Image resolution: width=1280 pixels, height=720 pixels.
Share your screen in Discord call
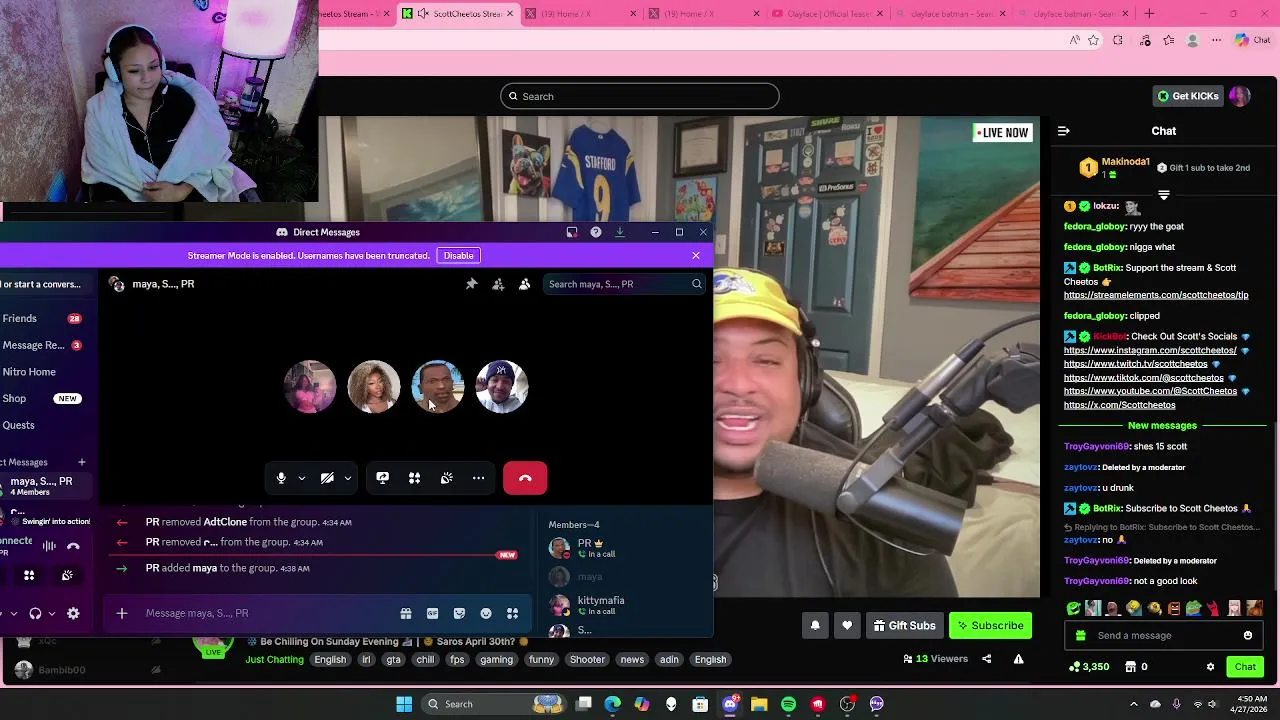(382, 478)
